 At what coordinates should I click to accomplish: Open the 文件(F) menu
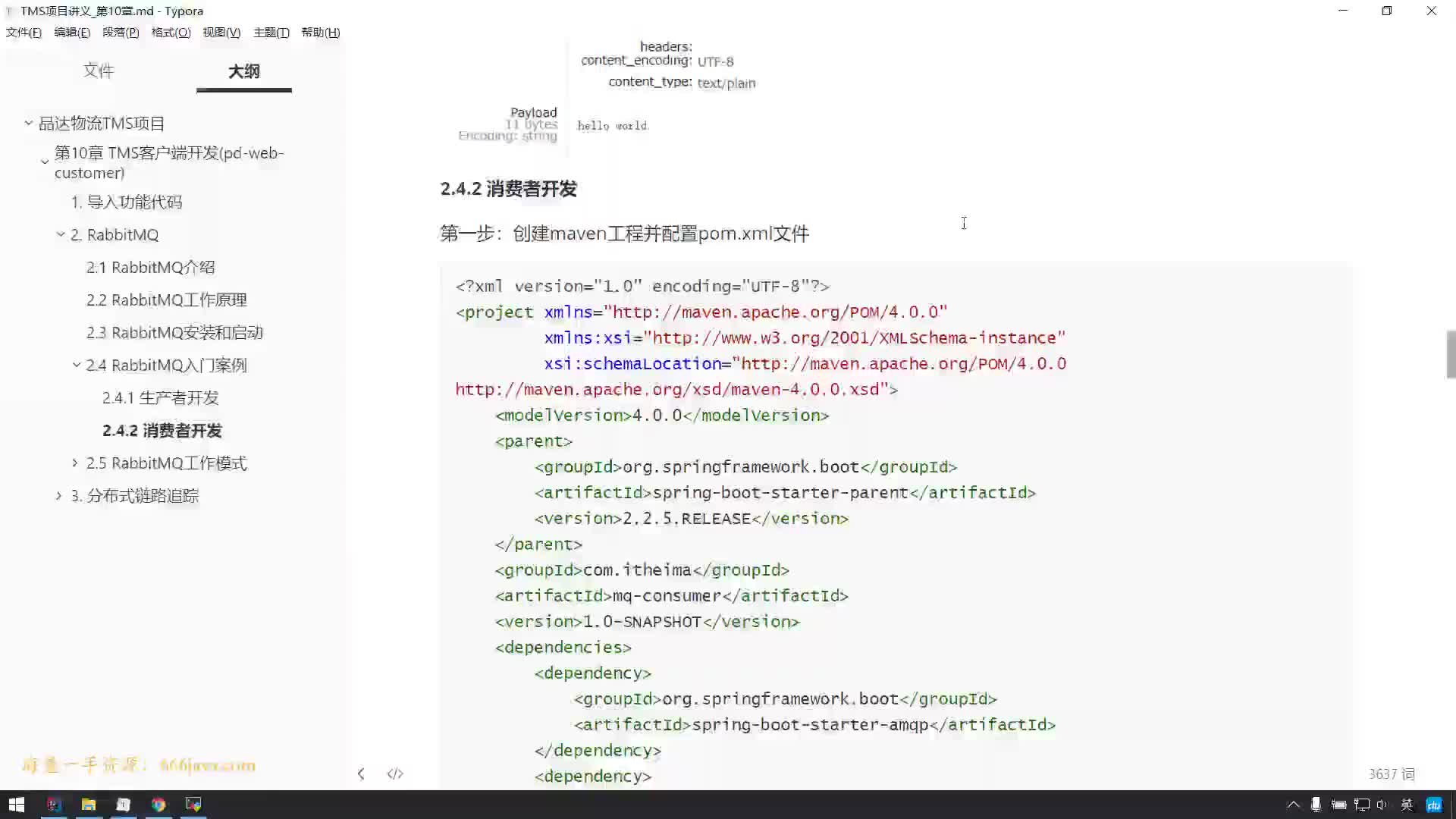point(24,33)
